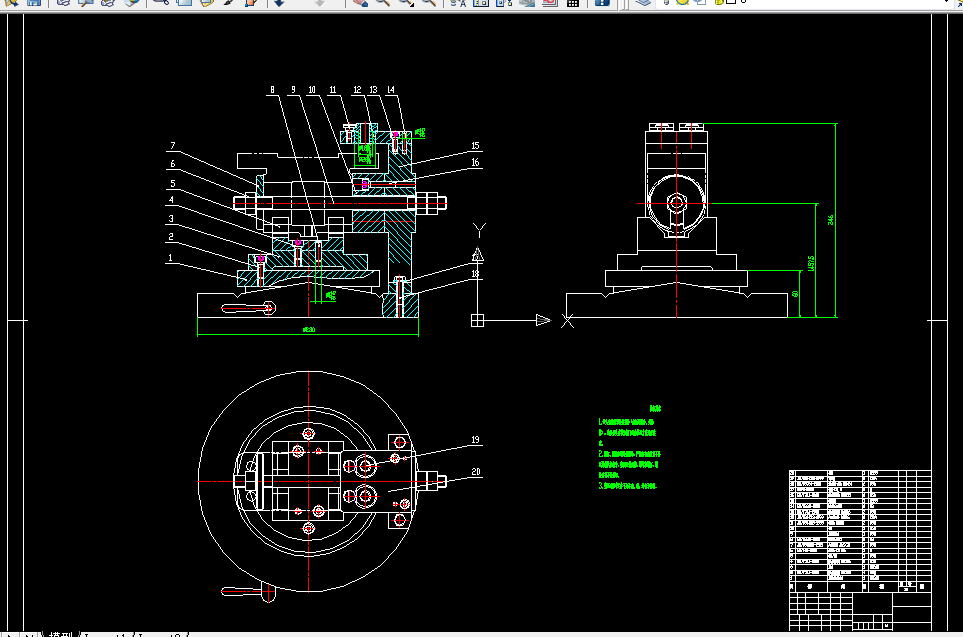Toggle the layer freeze sun icon
This screenshot has height=637, width=963.
pyautogui.click(x=682, y=2)
